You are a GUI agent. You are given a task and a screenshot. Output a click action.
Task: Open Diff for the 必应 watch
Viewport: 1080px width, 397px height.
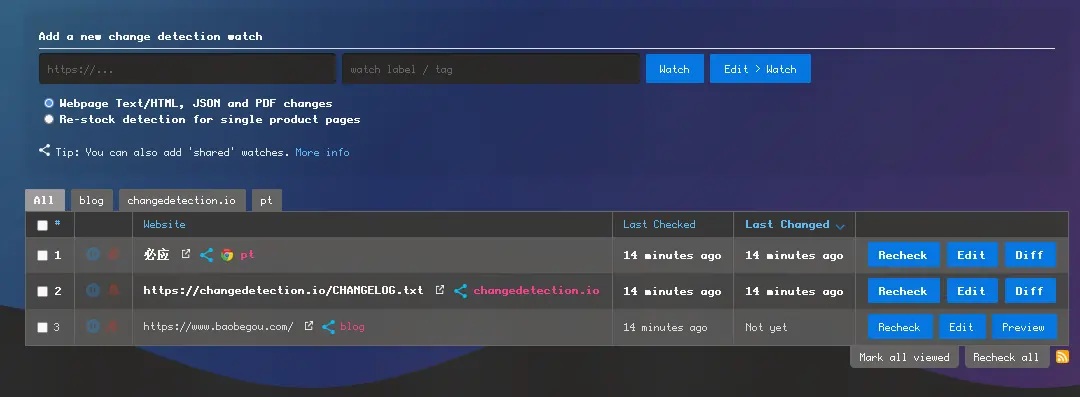point(1030,255)
